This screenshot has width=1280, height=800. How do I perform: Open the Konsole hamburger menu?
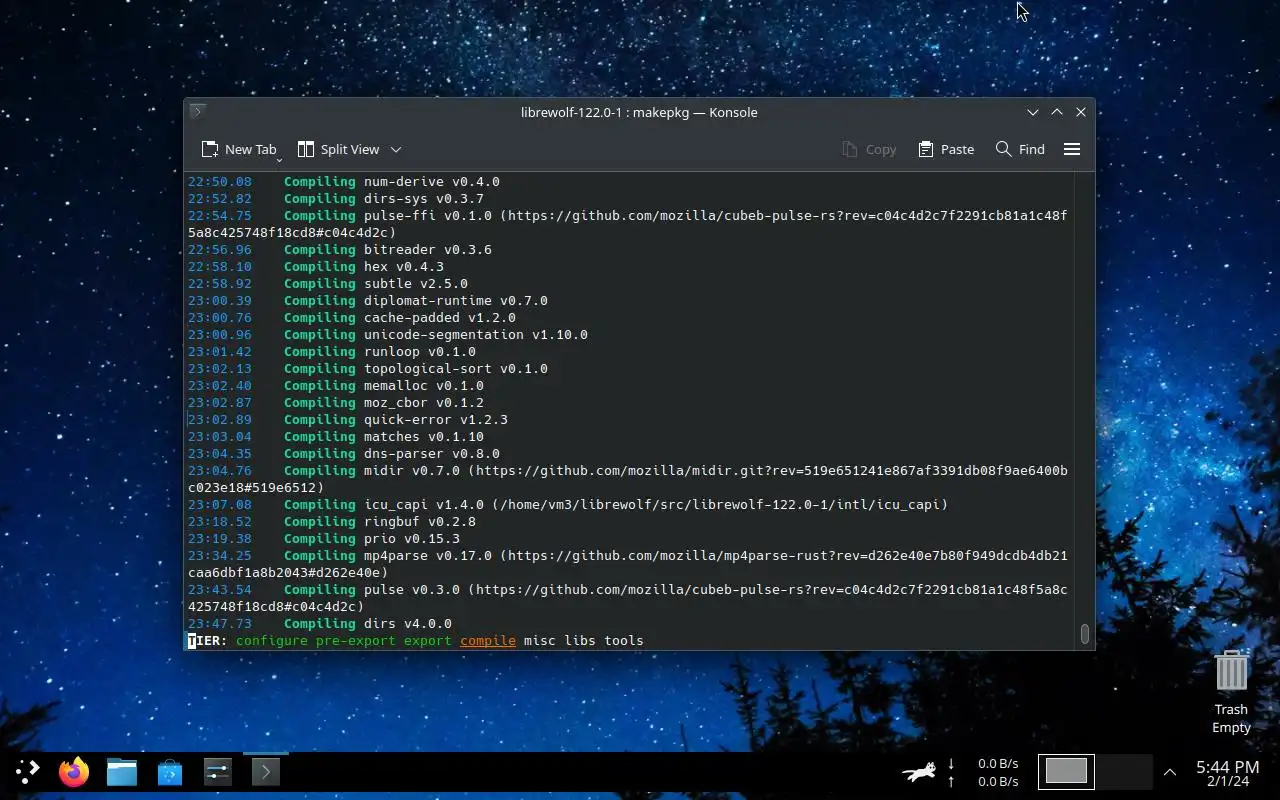pos(1072,149)
